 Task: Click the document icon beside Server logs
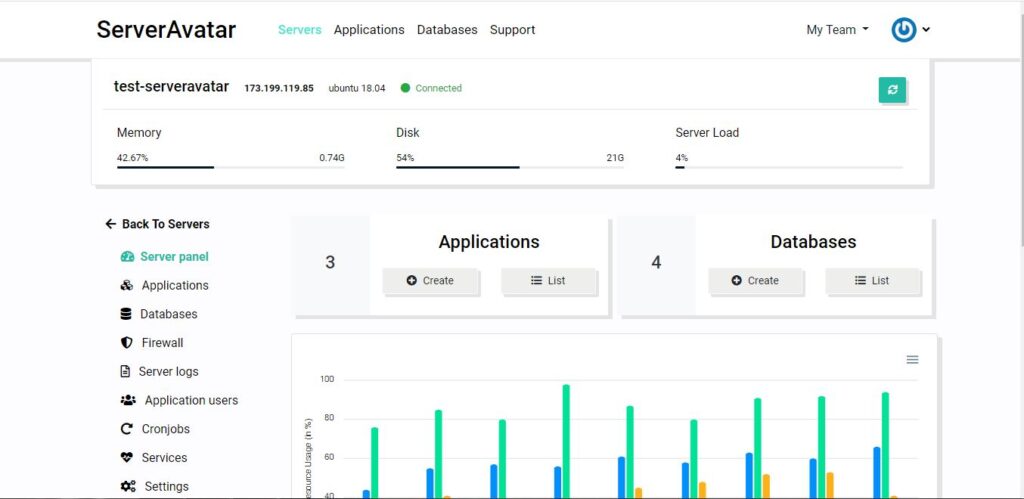(125, 372)
